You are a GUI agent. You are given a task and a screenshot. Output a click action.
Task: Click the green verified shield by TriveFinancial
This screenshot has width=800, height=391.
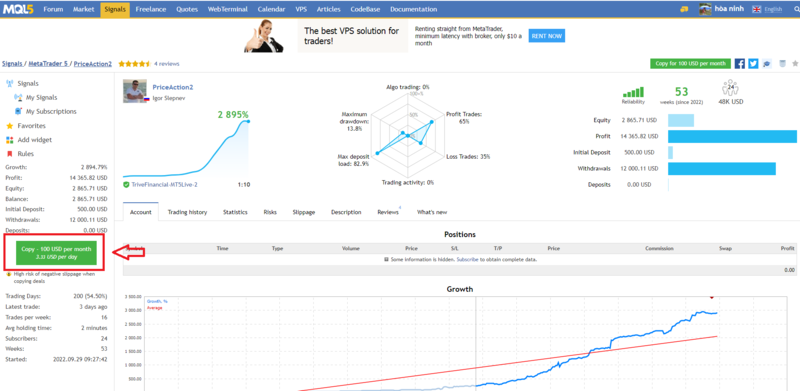(x=126, y=185)
